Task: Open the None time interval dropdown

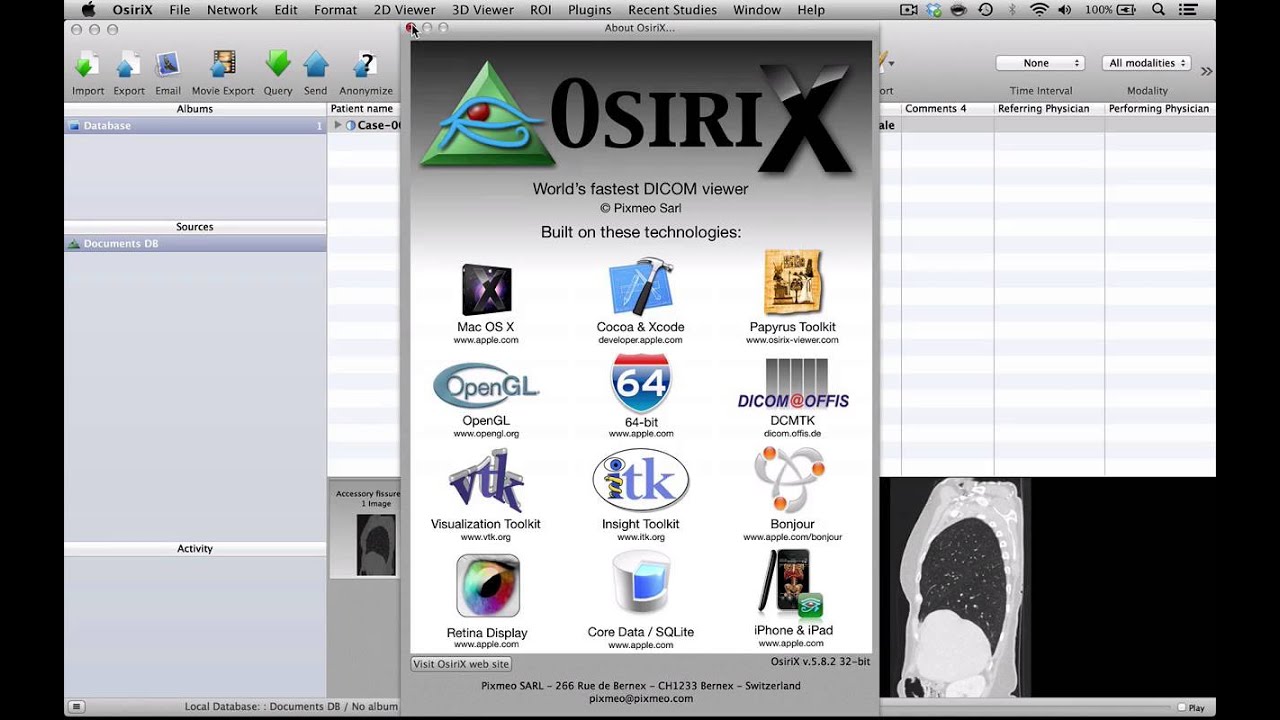Action: pyautogui.click(x=1040, y=63)
